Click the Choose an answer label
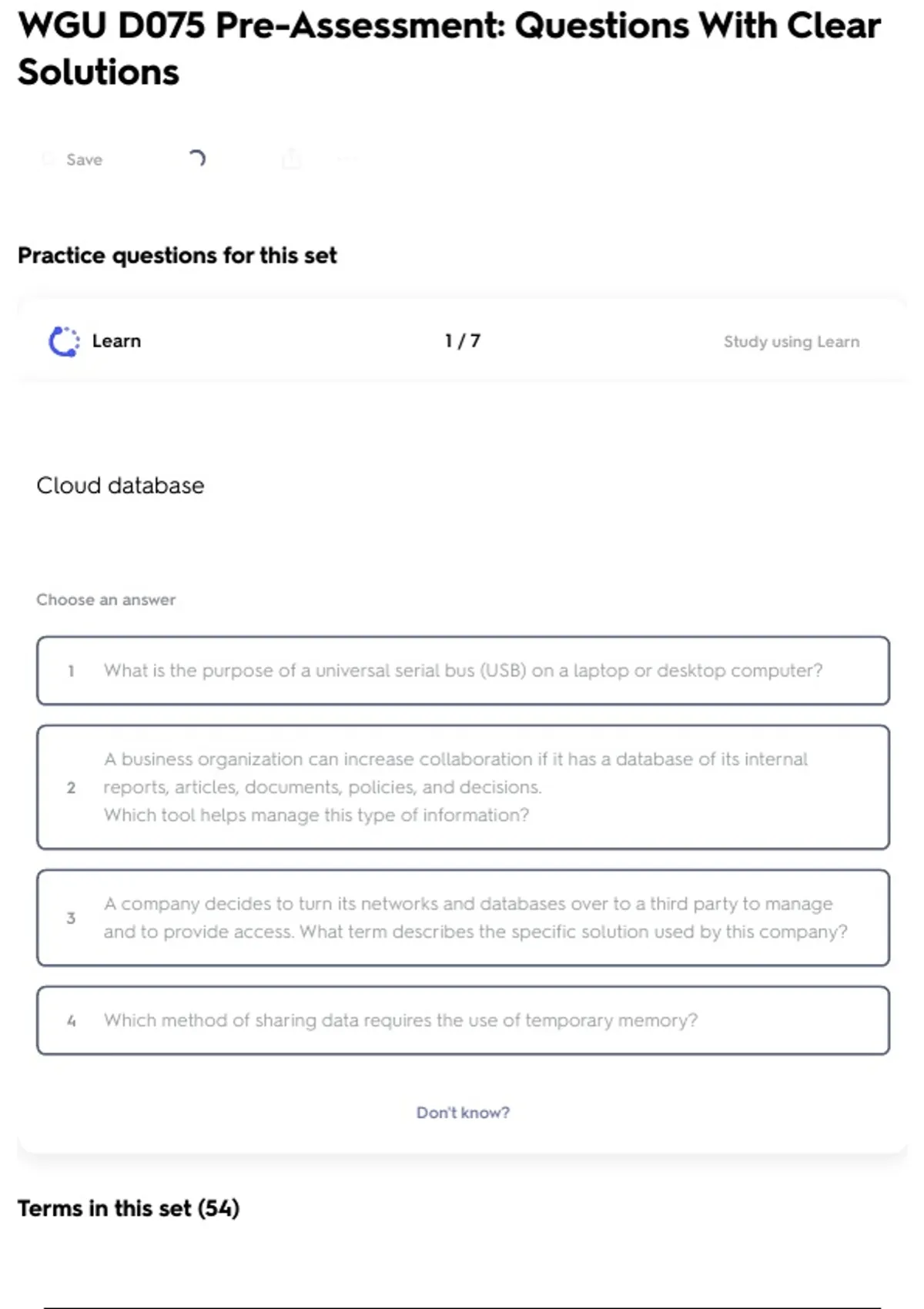 [x=105, y=600]
